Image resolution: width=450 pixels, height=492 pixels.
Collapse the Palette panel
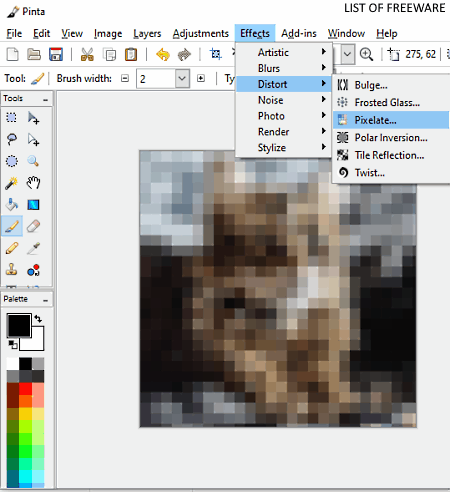click(x=45, y=300)
